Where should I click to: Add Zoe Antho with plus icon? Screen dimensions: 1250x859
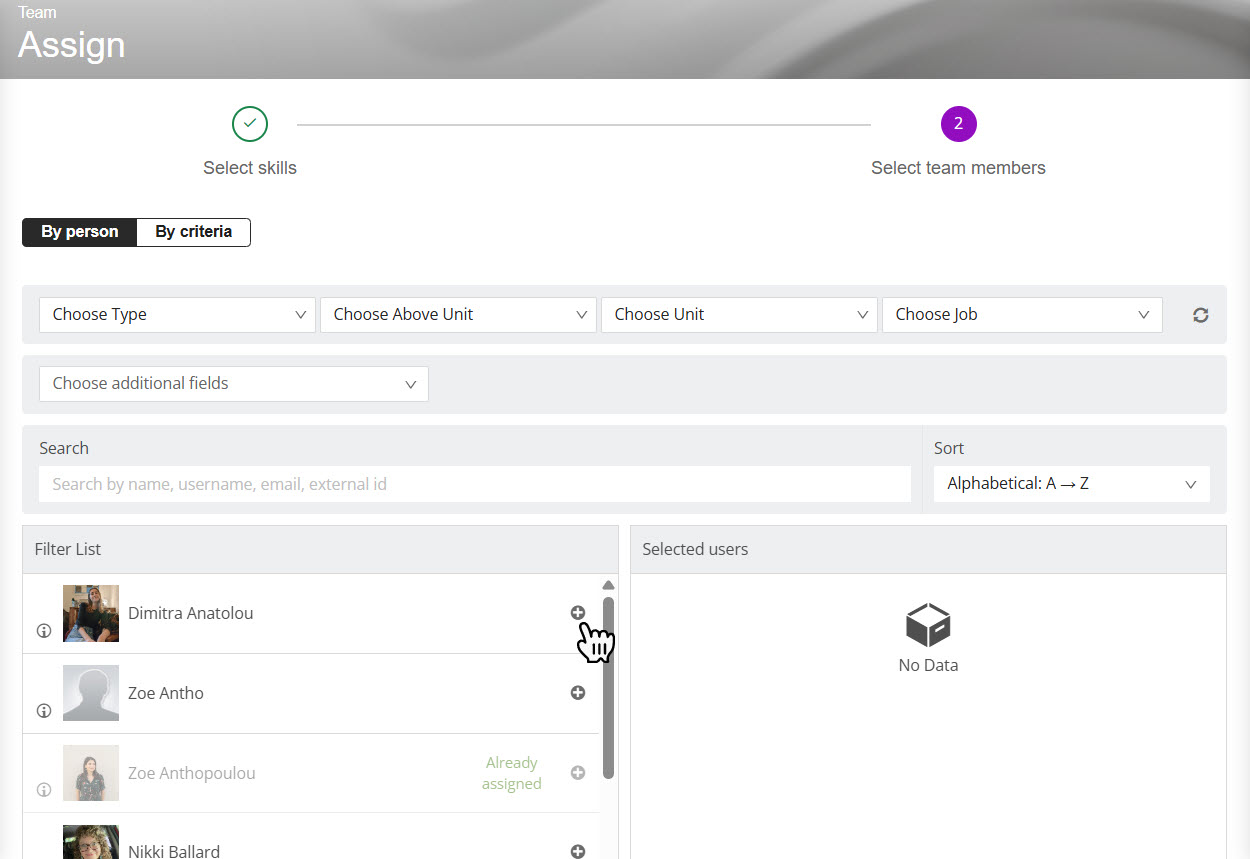[578, 692]
